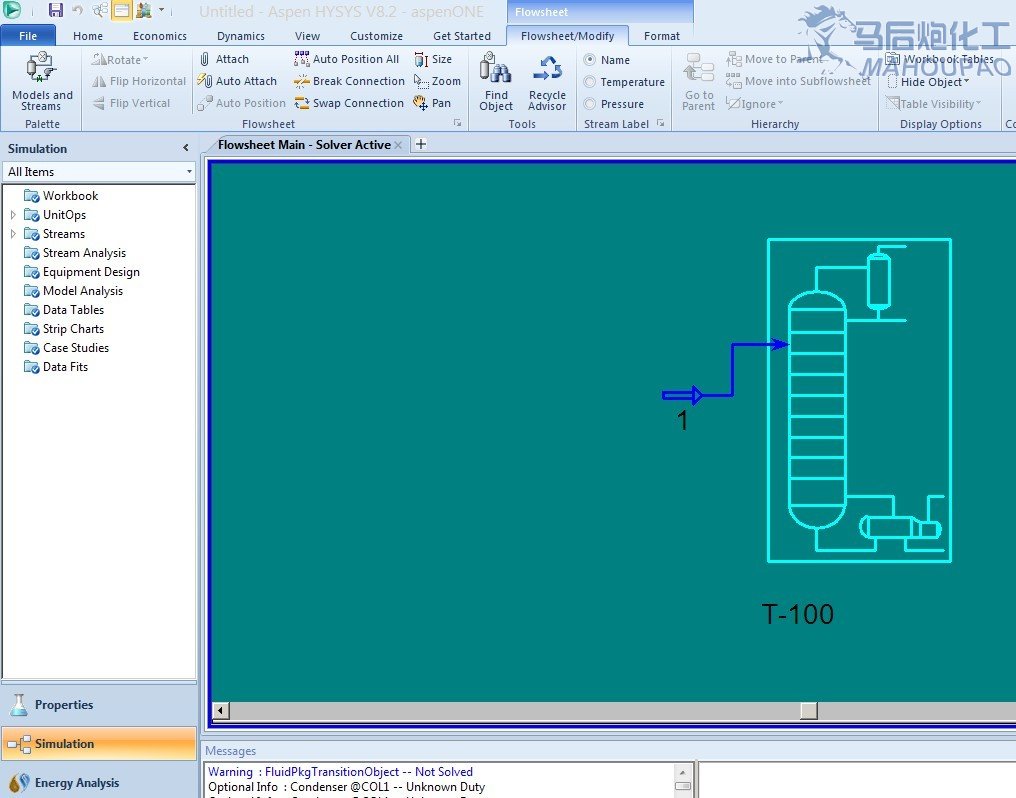Expand the UnitOps tree node
Image resolution: width=1016 pixels, height=798 pixels.
tap(13, 215)
